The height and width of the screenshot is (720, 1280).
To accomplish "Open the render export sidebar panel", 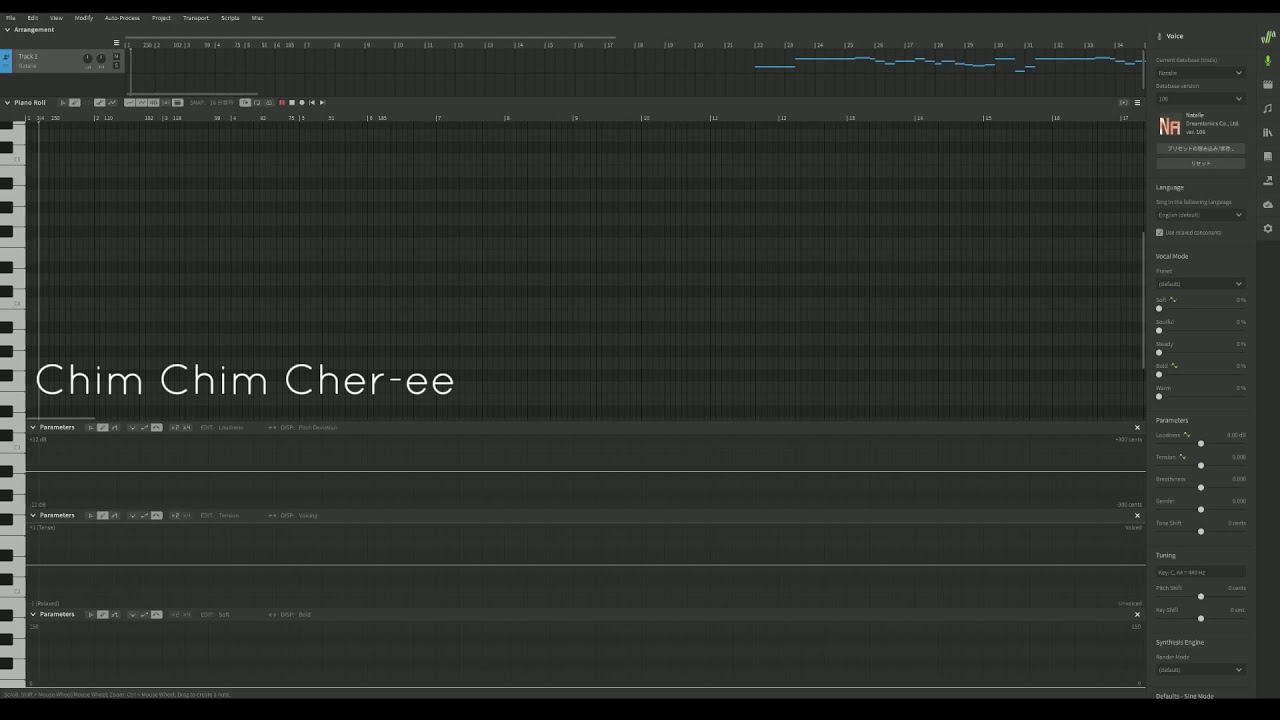I will (x=1268, y=180).
